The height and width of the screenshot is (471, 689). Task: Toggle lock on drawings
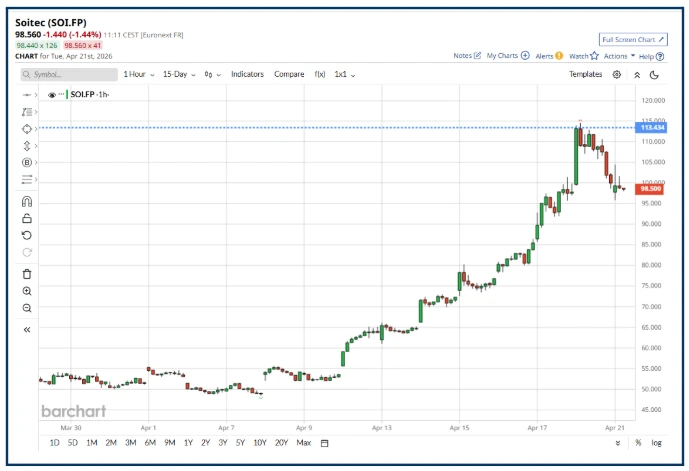[x=27, y=218]
